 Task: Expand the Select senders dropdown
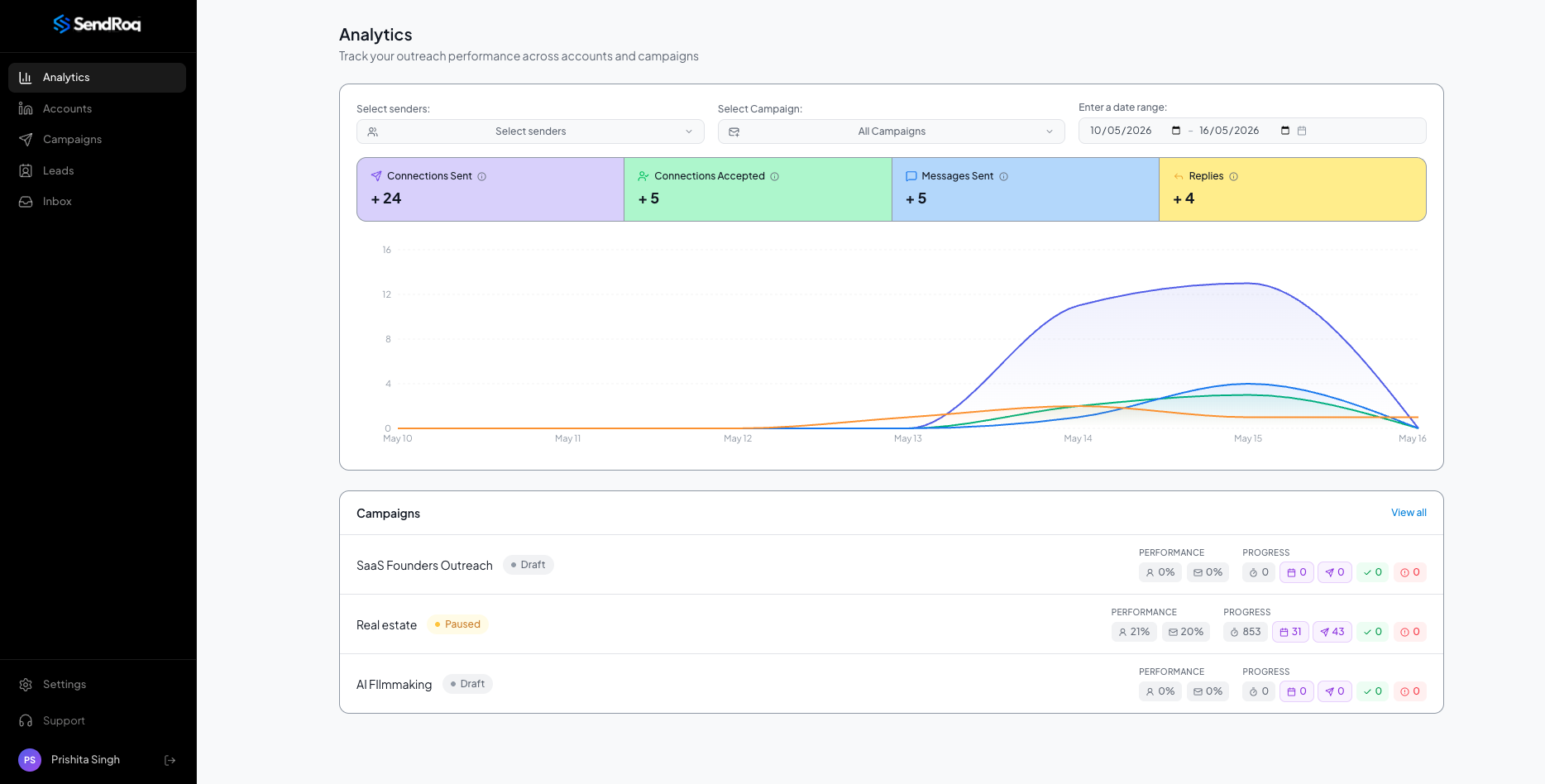pos(530,131)
